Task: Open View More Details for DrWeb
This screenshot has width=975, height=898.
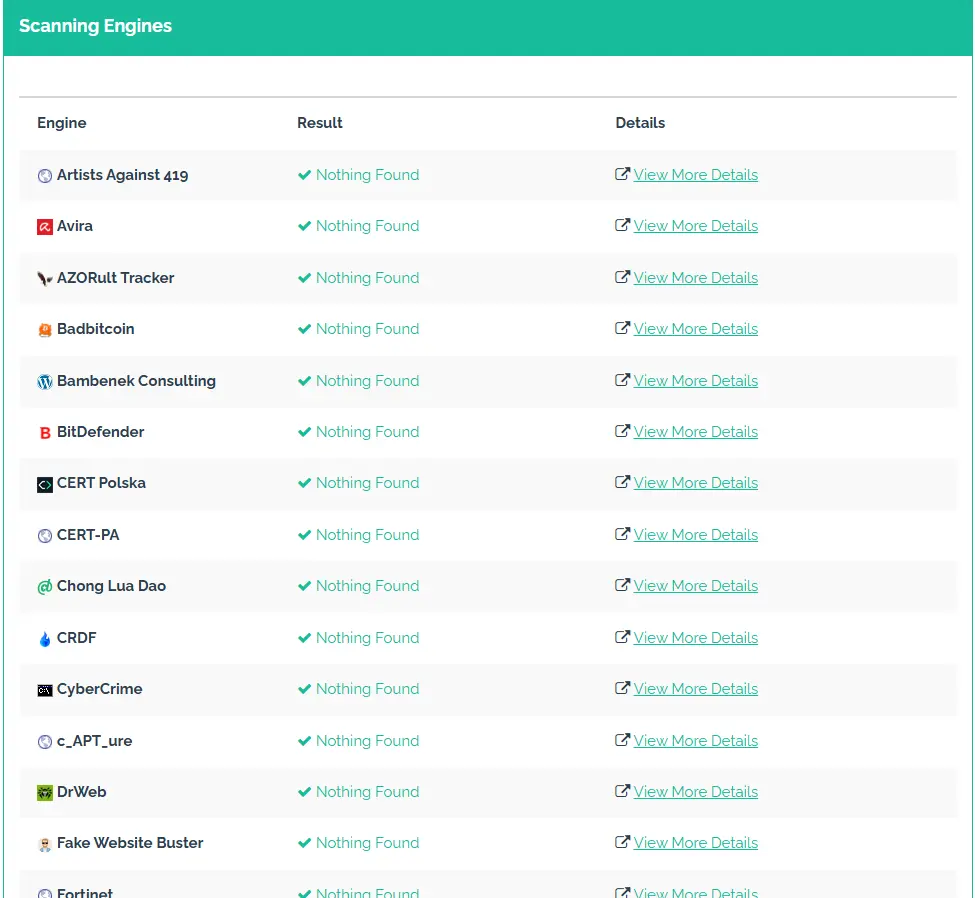Action: [x=696, y=792]
